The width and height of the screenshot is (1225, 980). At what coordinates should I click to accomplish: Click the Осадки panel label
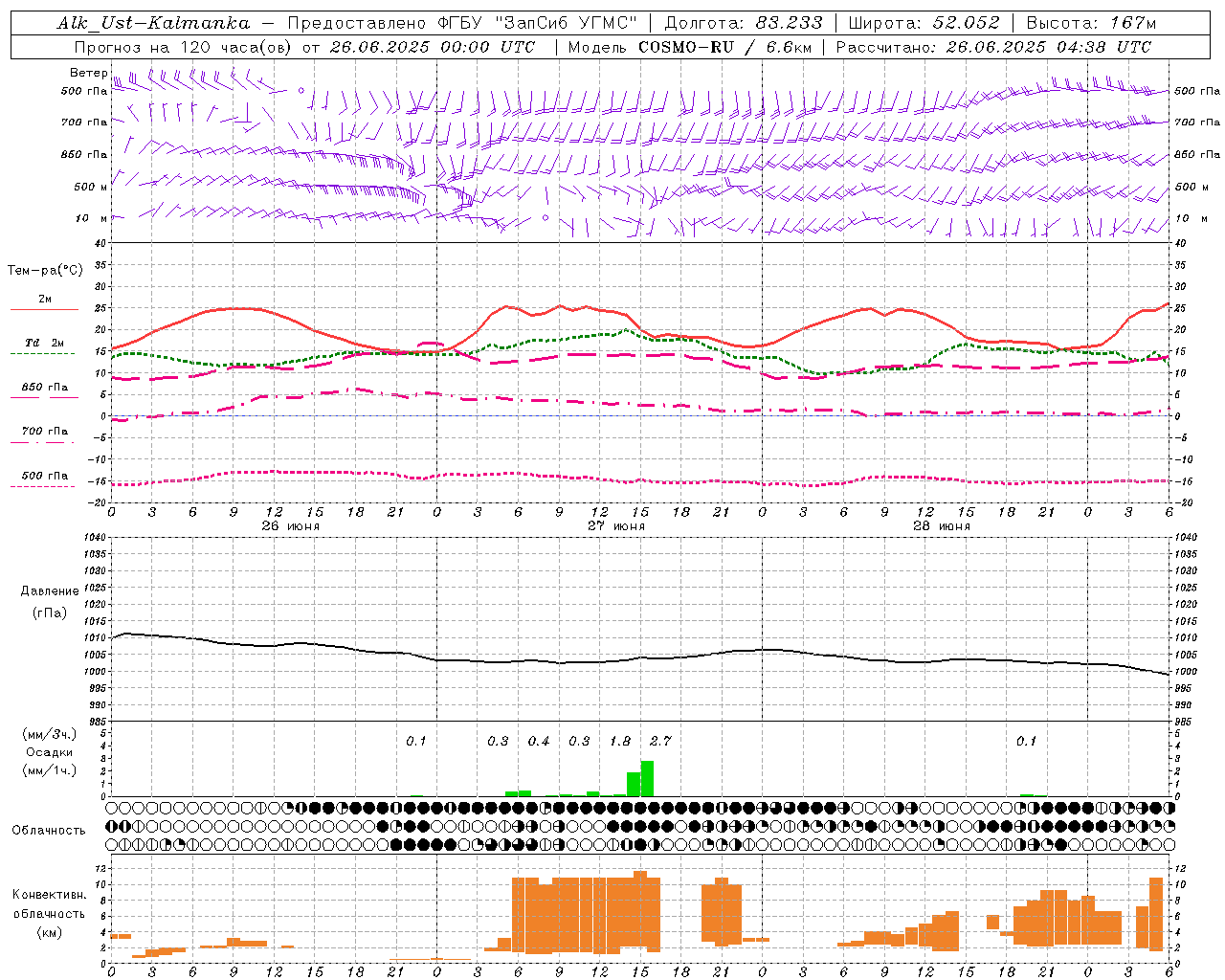coord(50,752)
